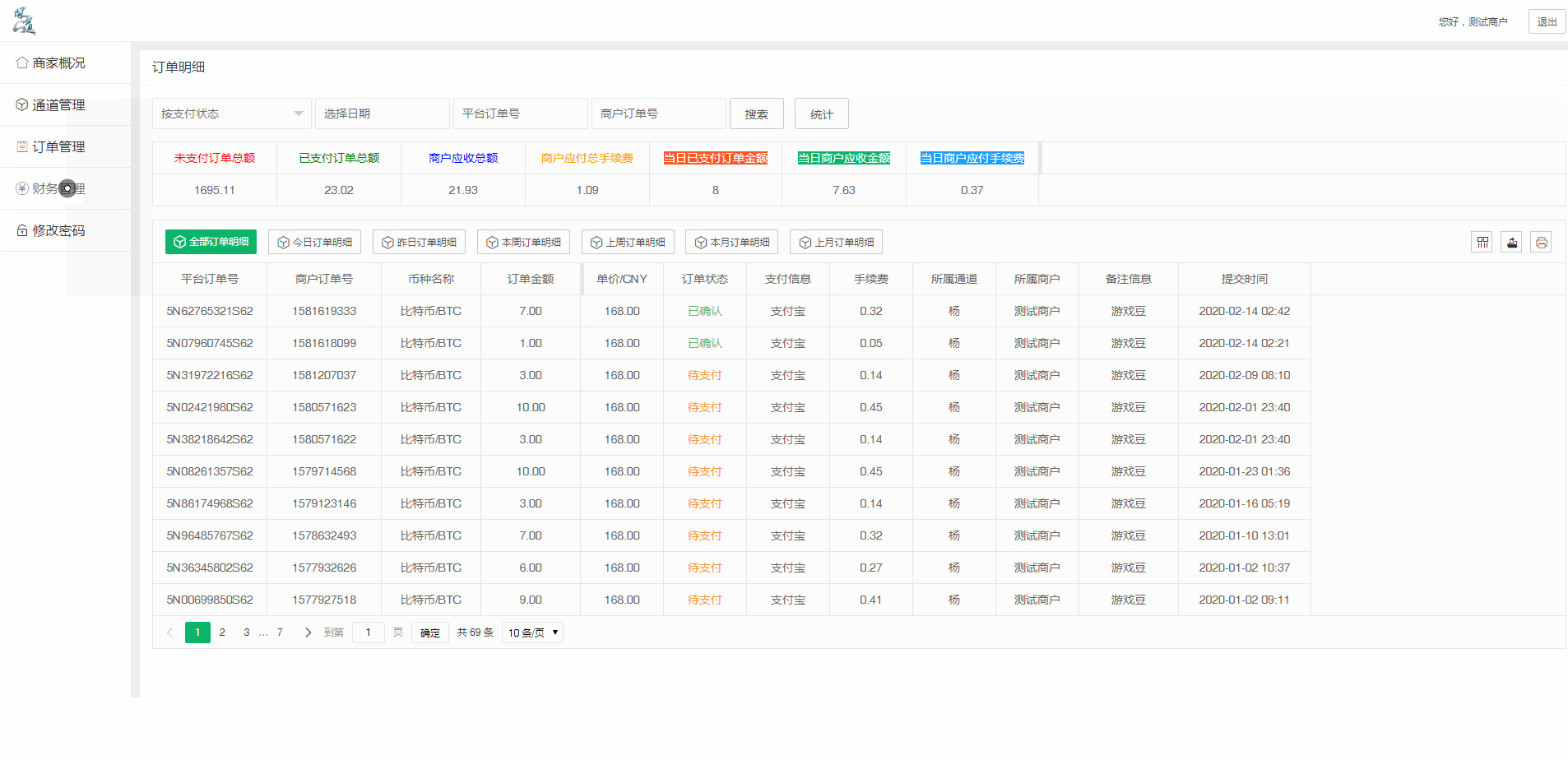Switch to the 今日订单明细 tab
The width and height of the screenshot is (1568, 760).
(x=314, y=242)
